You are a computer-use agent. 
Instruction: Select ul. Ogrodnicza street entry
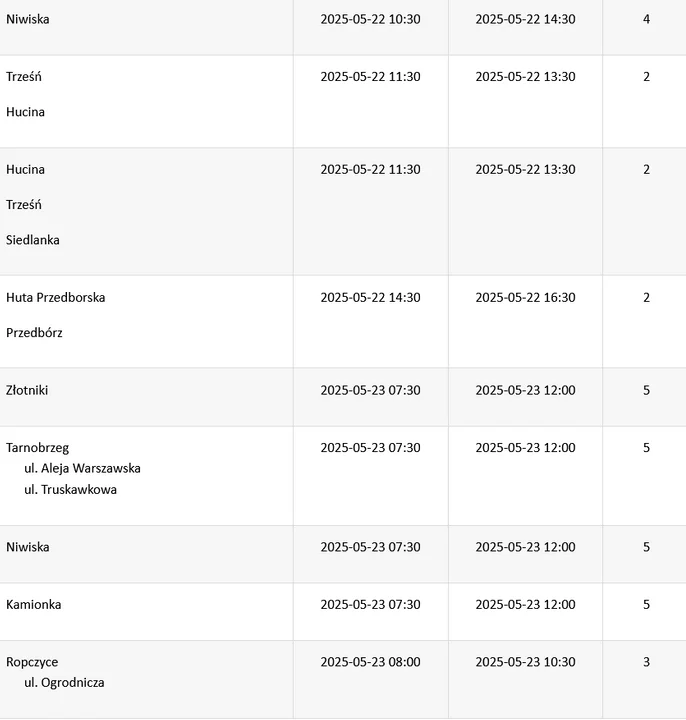pos(64,683)
